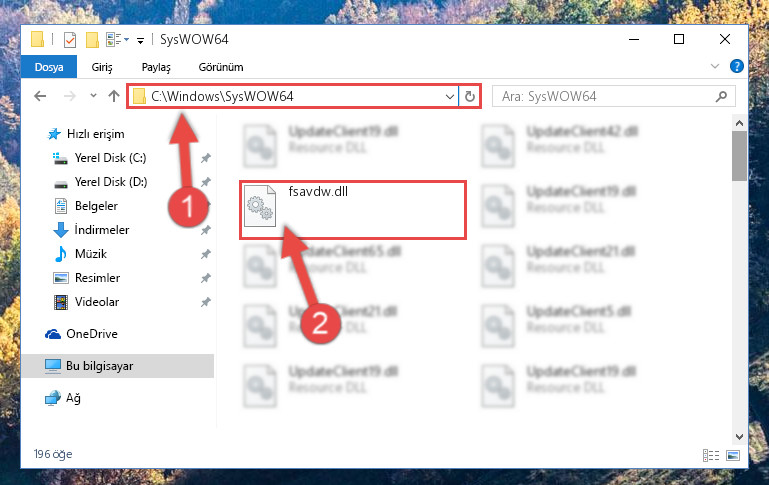This screenshot has width=769, height=485.
Task: Expand recent locations chevron beside forward arrow
Action: [93, 96]
